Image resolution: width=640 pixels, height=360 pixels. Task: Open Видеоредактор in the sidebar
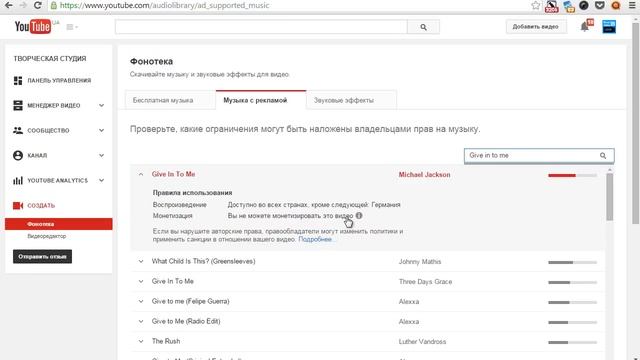pyautogui.click(x=47, y=236)
